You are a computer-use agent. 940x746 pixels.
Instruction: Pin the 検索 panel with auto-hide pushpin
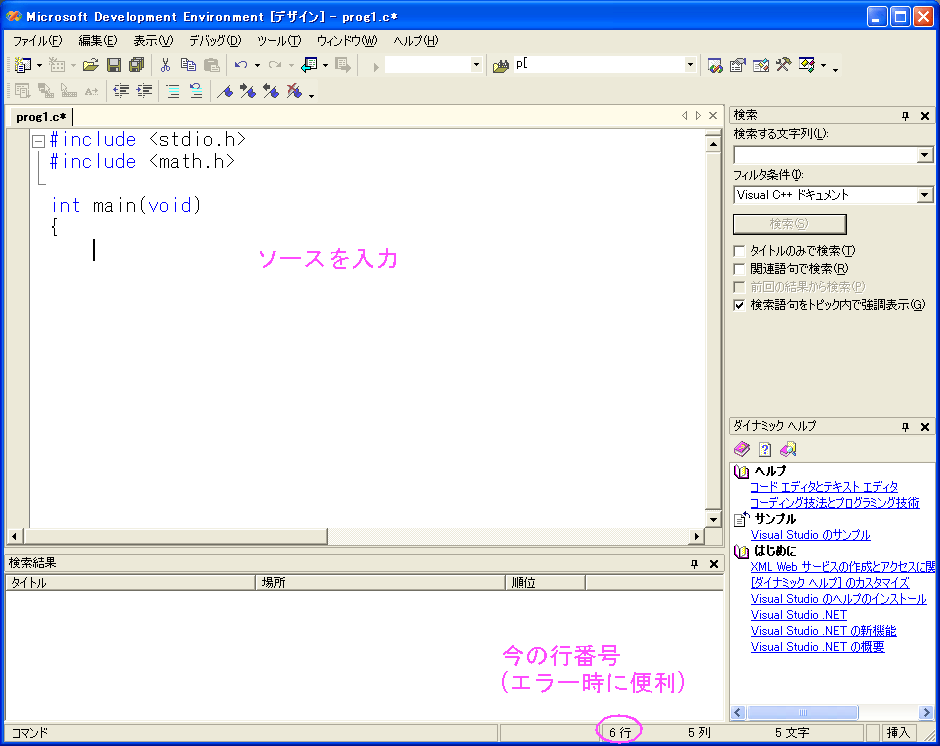[905, 116]
